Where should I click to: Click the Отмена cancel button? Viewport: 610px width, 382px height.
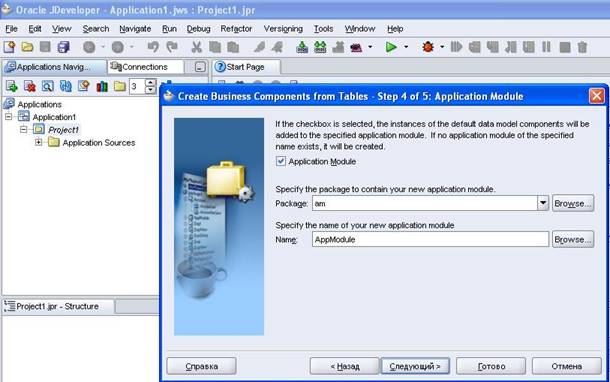click(566, 366)
